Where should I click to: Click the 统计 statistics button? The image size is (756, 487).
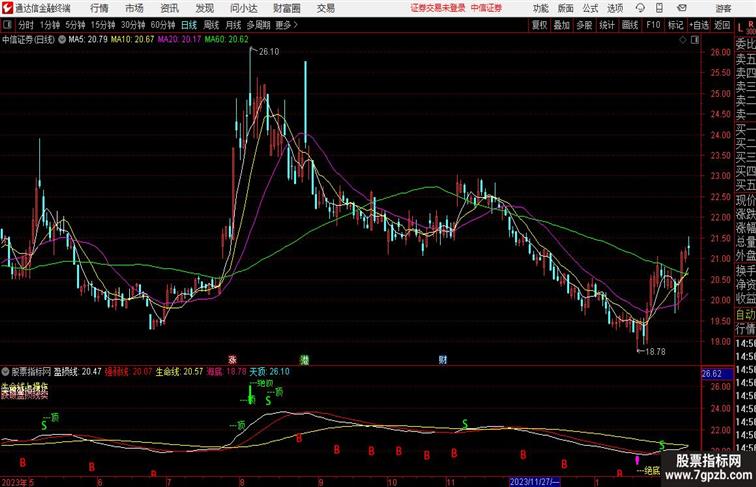coord(607,25)
